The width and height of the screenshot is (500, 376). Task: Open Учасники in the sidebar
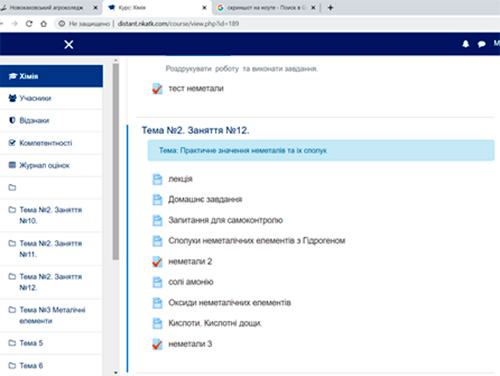coord(51,98)
